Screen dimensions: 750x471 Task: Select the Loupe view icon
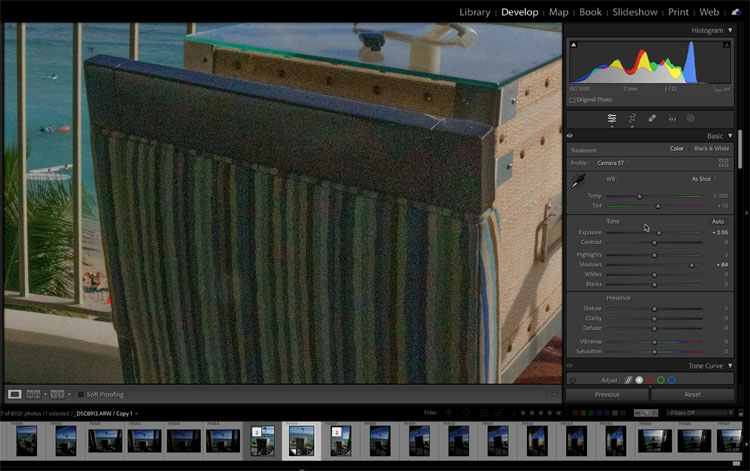click(x=15, y=394)
